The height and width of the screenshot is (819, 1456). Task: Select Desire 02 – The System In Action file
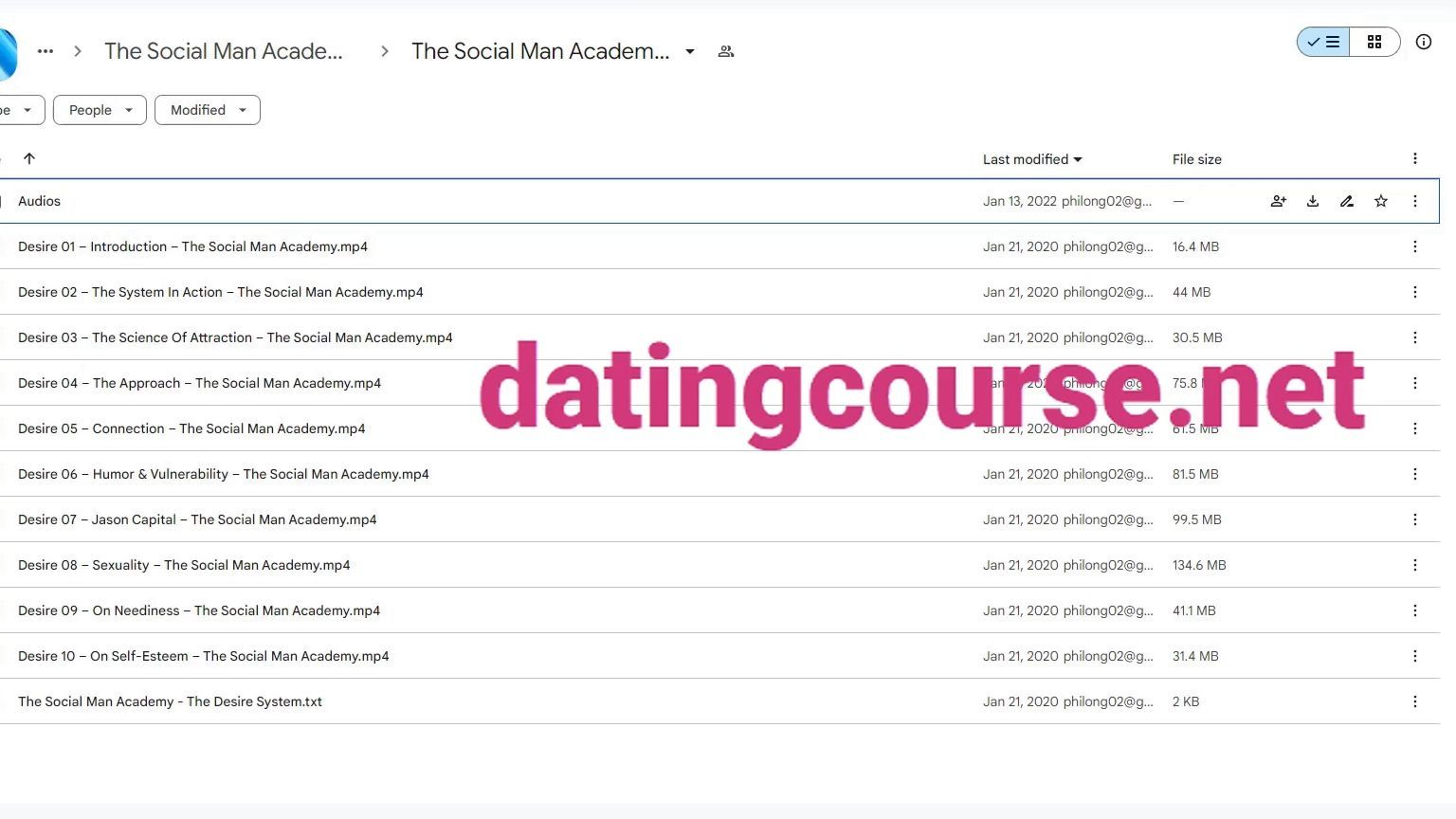[x=719, y=292]
